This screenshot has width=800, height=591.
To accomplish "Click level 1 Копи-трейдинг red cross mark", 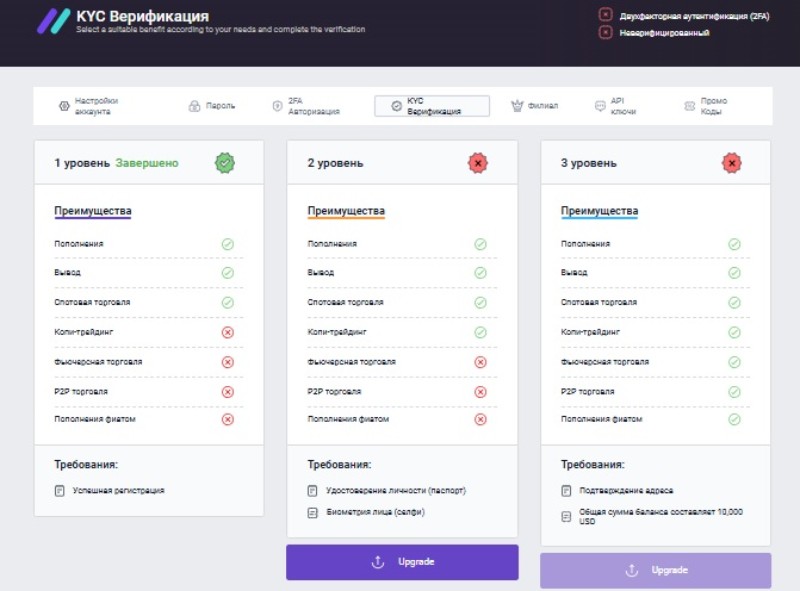I will [x=227, y=332].
